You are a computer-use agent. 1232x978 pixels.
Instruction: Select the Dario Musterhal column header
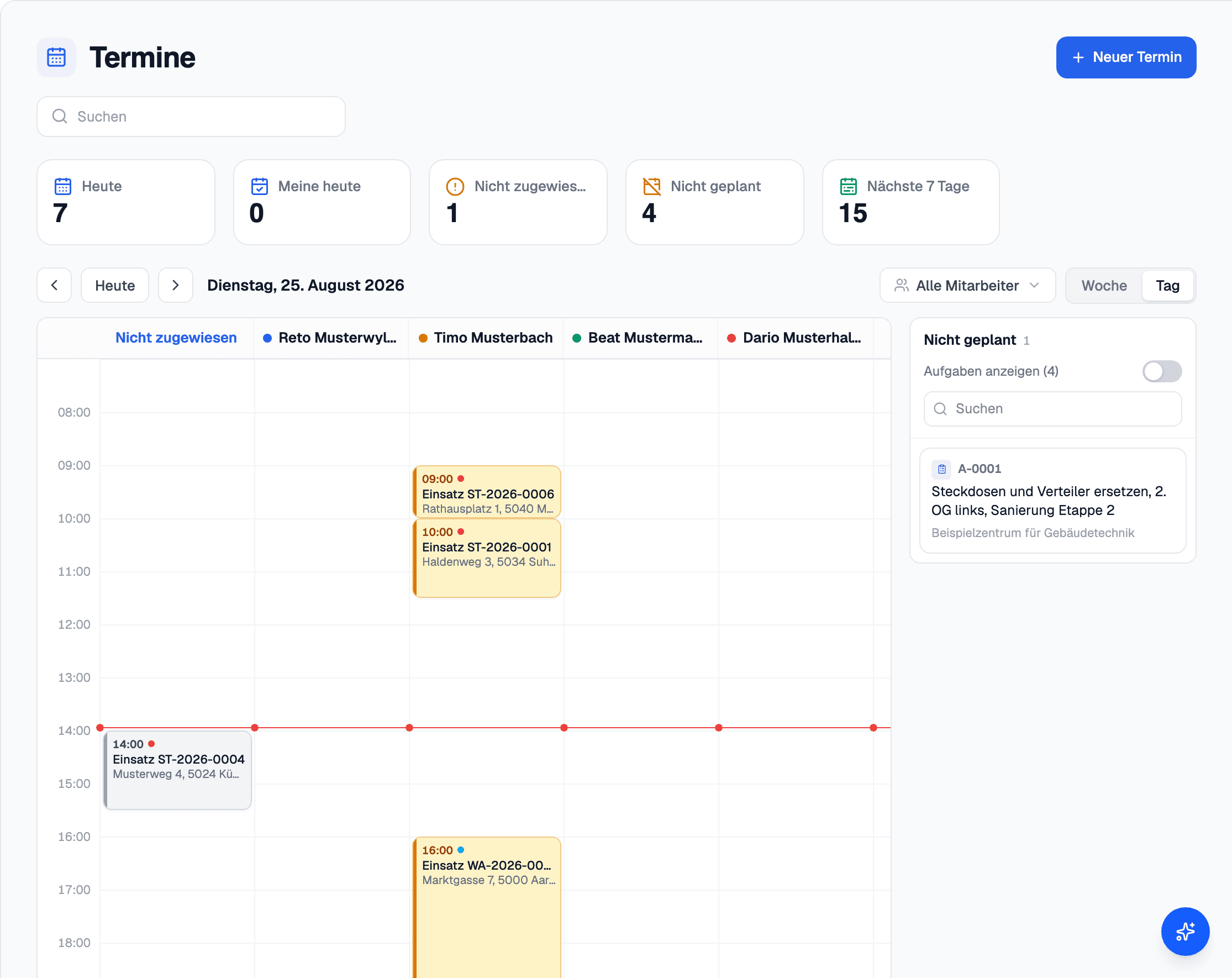pyautogui.click(x=796, y=338)
